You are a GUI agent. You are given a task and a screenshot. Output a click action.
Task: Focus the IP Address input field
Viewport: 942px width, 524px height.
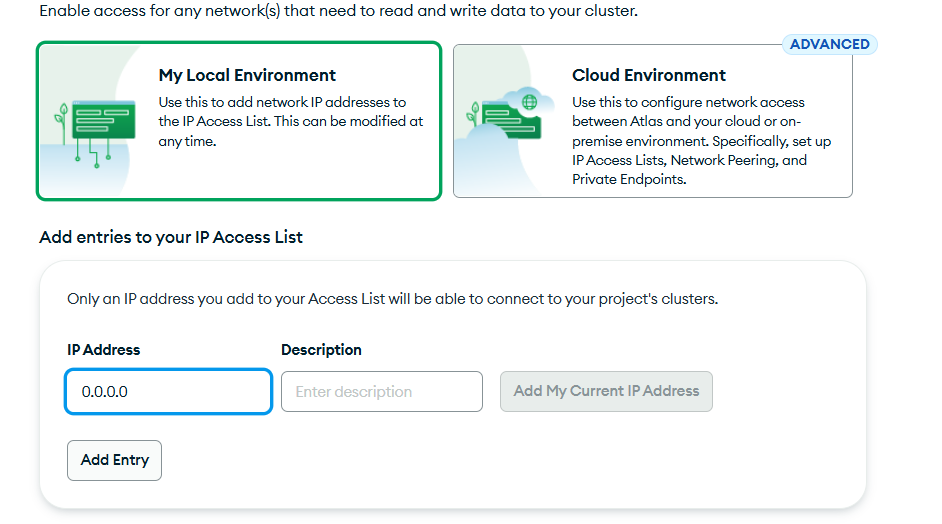click(168, 392)
